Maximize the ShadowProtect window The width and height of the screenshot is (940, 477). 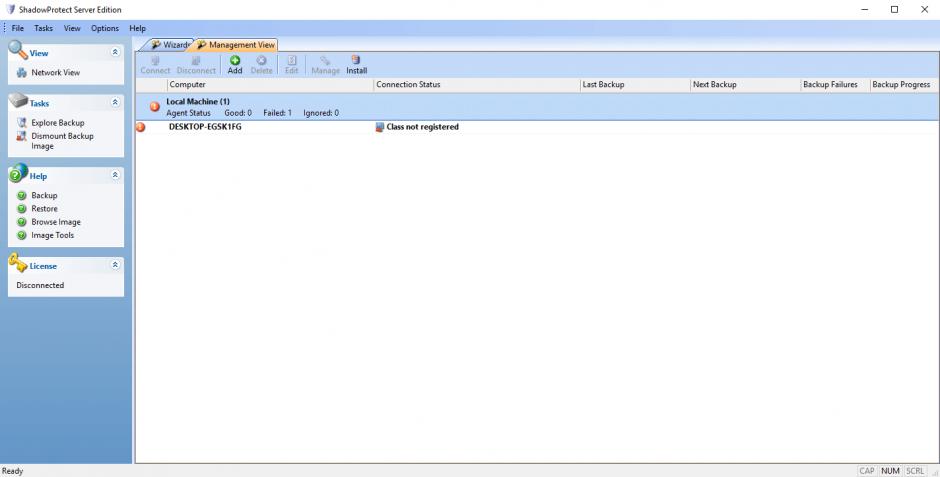click(894, 10)
